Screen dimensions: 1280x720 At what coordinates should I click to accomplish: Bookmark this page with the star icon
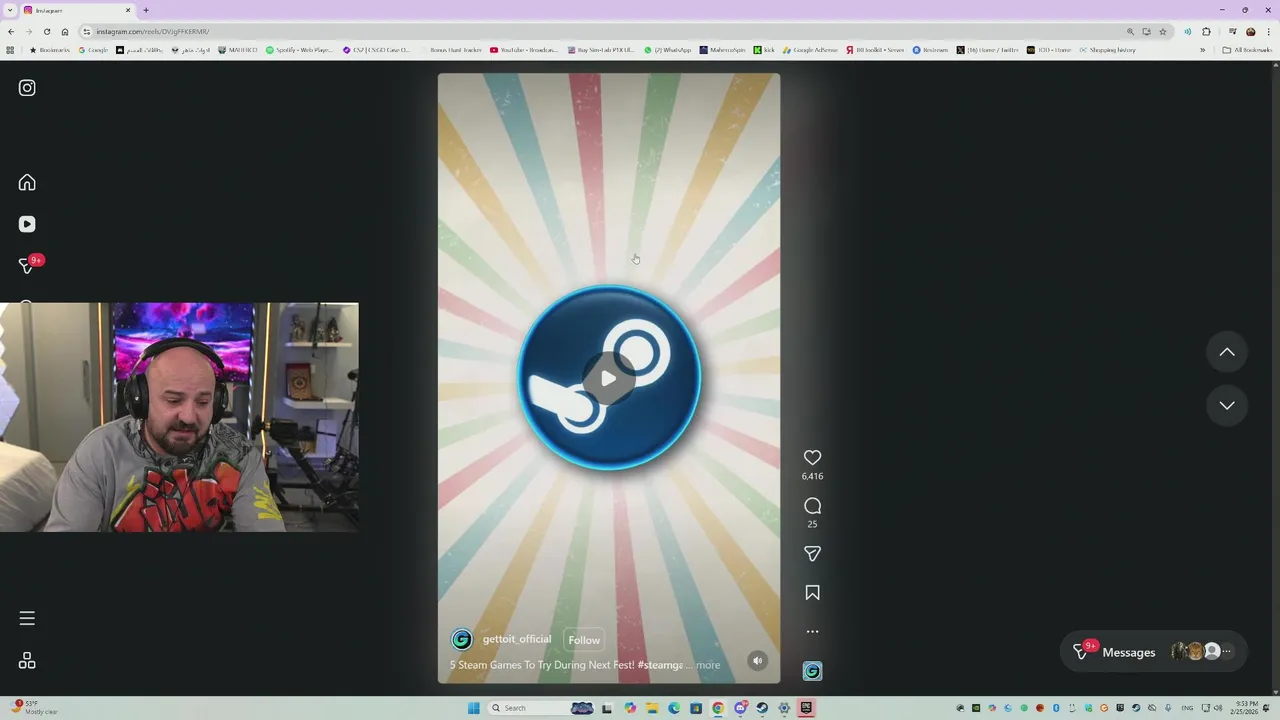coord(1163,31)
